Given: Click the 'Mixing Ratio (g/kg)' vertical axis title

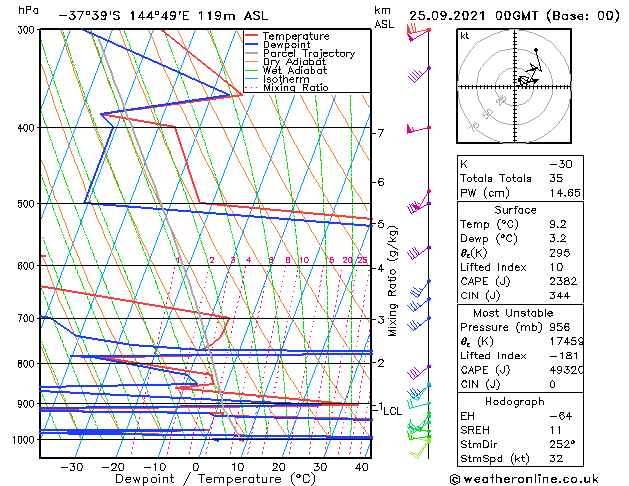Looking at the screenshot, I should coord(392,281).
